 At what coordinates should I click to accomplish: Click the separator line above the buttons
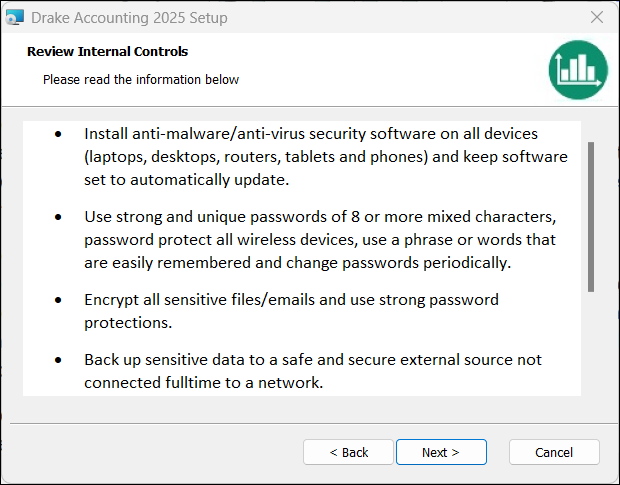coord(309,423)
